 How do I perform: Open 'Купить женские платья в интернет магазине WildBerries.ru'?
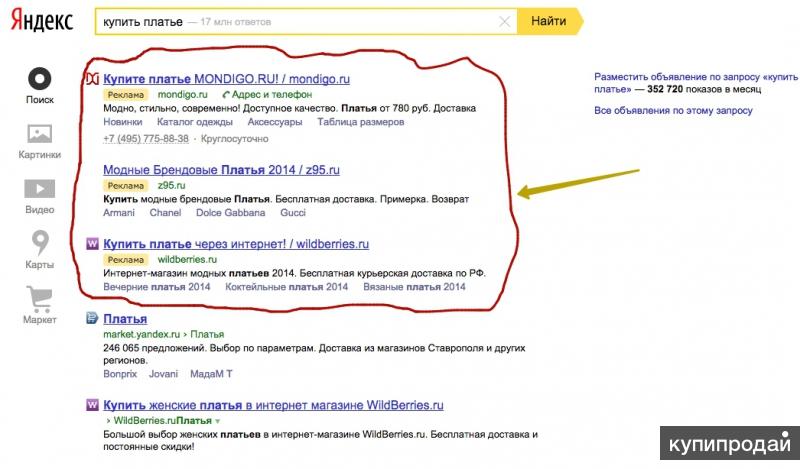point(273,405)
